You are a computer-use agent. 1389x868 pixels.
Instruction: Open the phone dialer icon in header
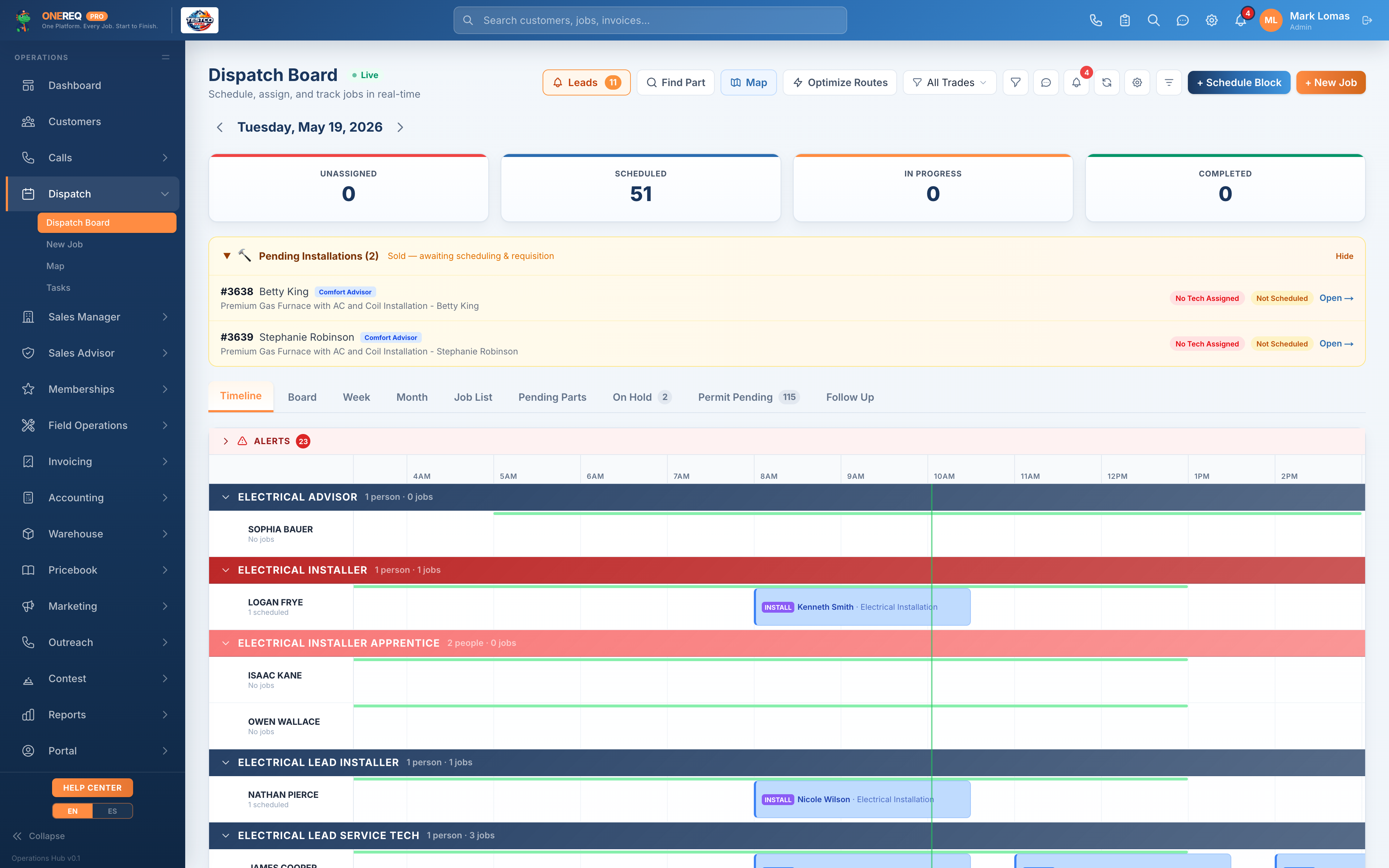point(1096,20)
